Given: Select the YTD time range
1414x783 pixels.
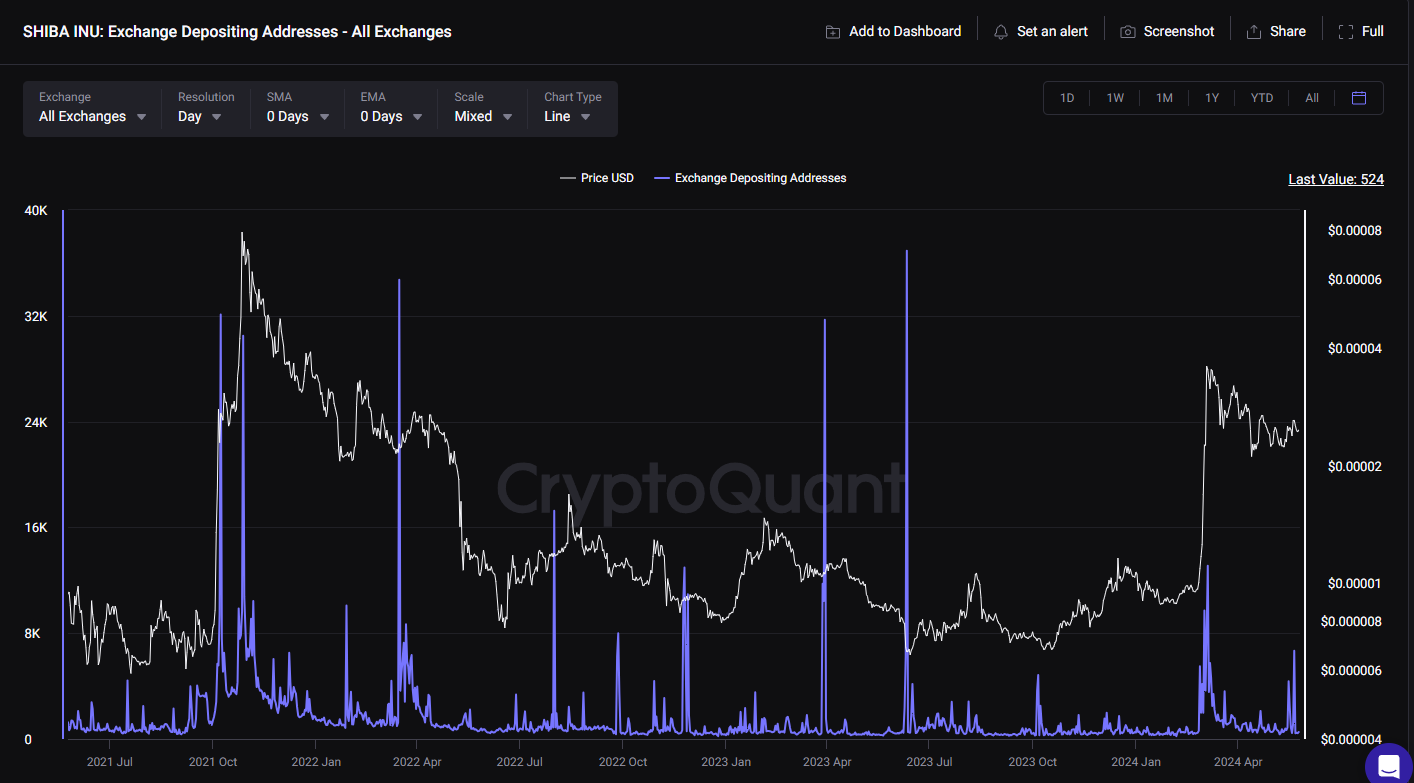Looking at the screenshot, I should click(x=1262, y=98).
